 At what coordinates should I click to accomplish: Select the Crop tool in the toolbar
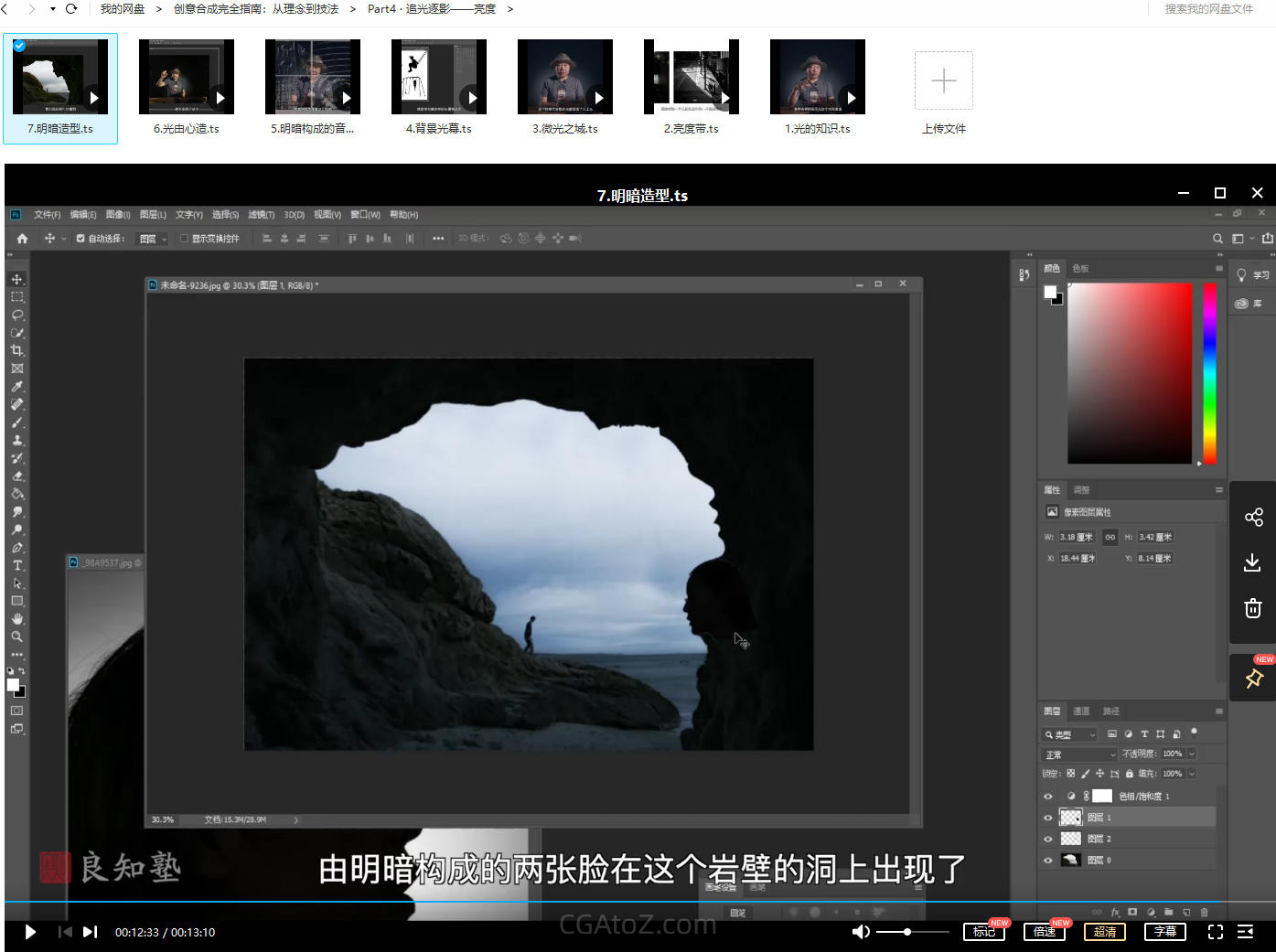tap(16, 350)
